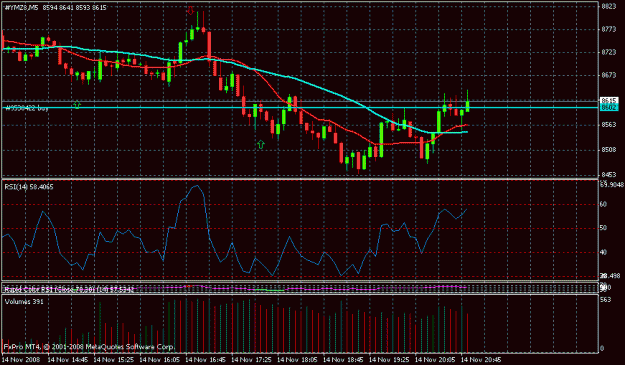Click the 14 Nov 2008 date label
Screen dimensions: 625x365
[x=22, y=359]
